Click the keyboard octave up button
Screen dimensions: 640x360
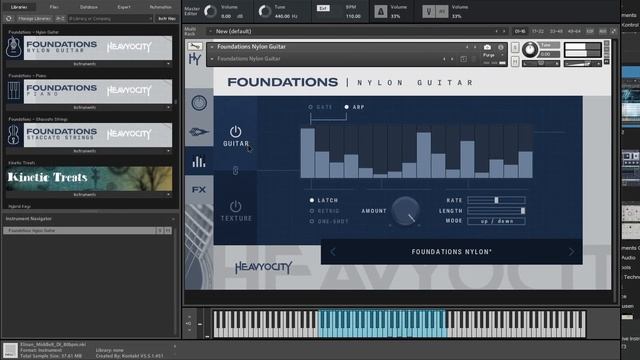(x=189, y=316)
